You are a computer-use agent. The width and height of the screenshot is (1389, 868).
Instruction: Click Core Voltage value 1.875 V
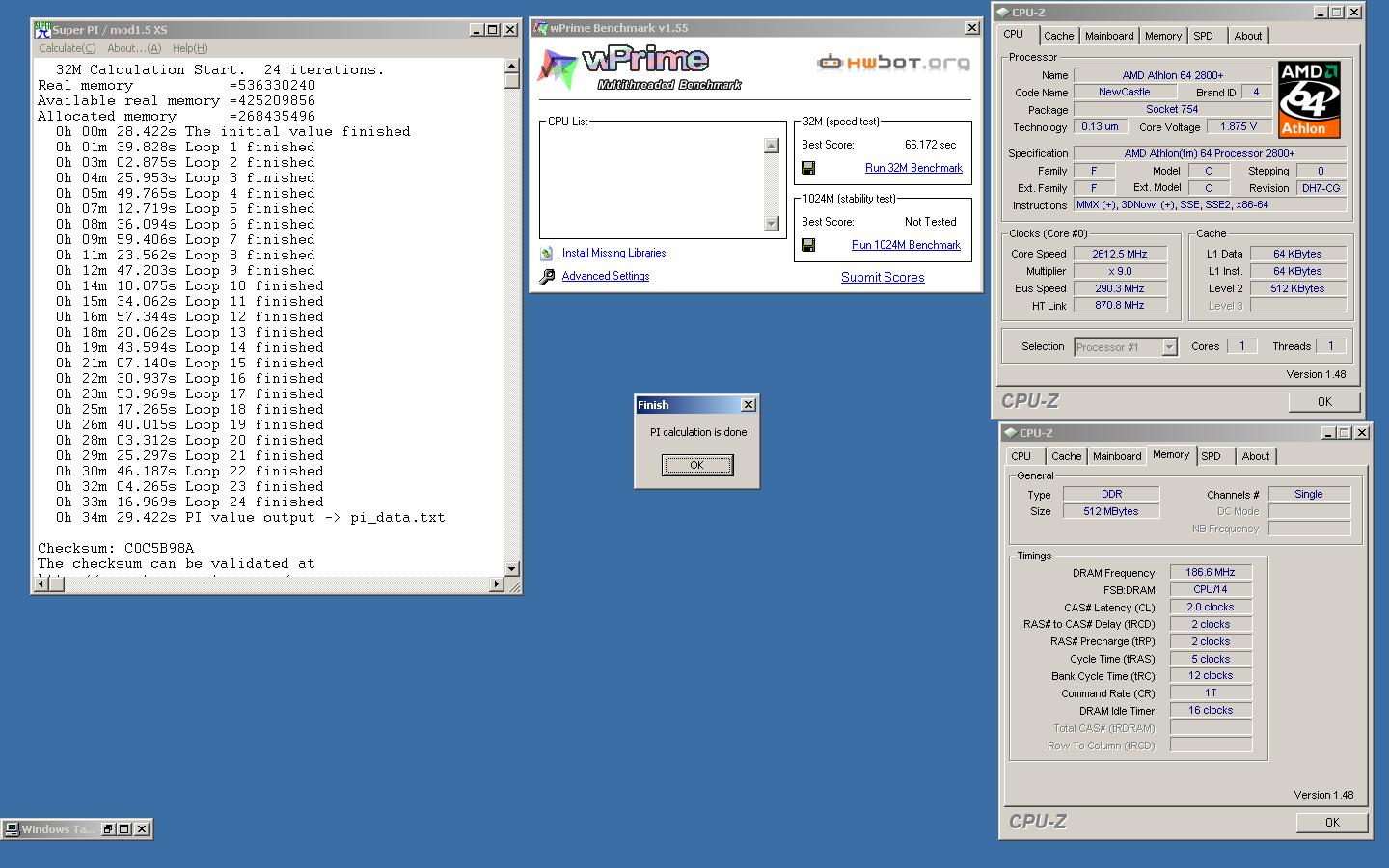coord(1239,126)
